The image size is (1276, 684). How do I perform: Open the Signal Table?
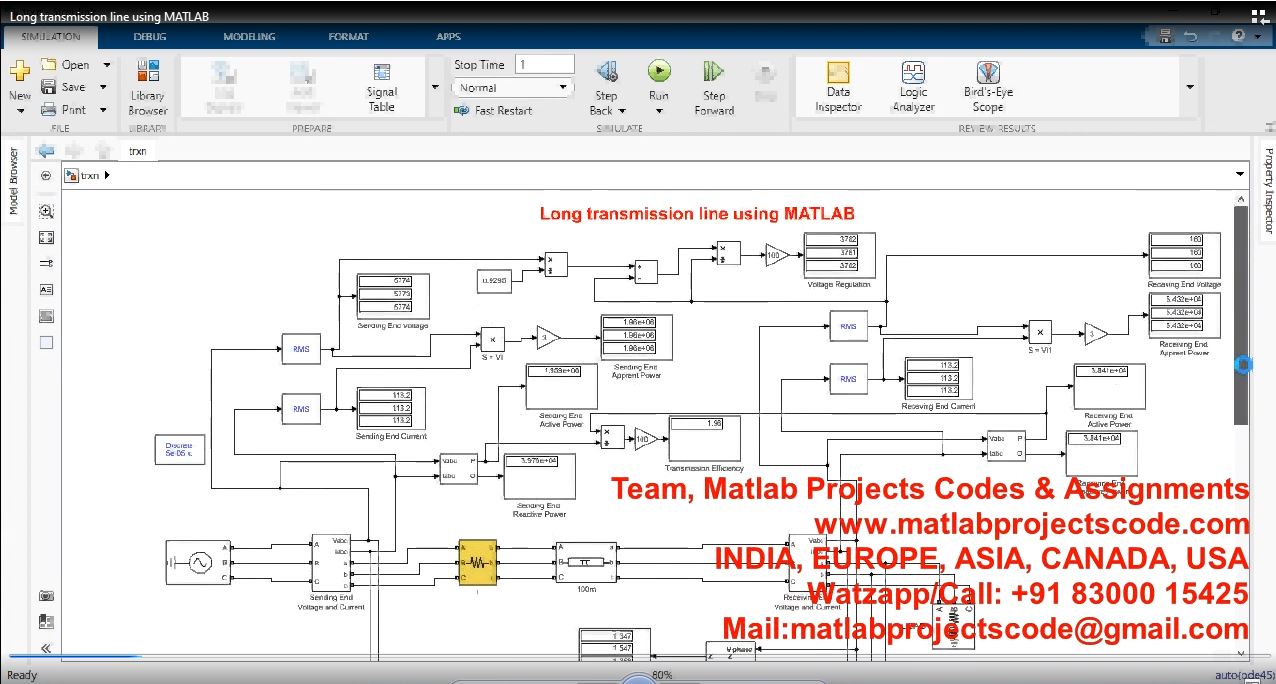[x=381, y=87]
